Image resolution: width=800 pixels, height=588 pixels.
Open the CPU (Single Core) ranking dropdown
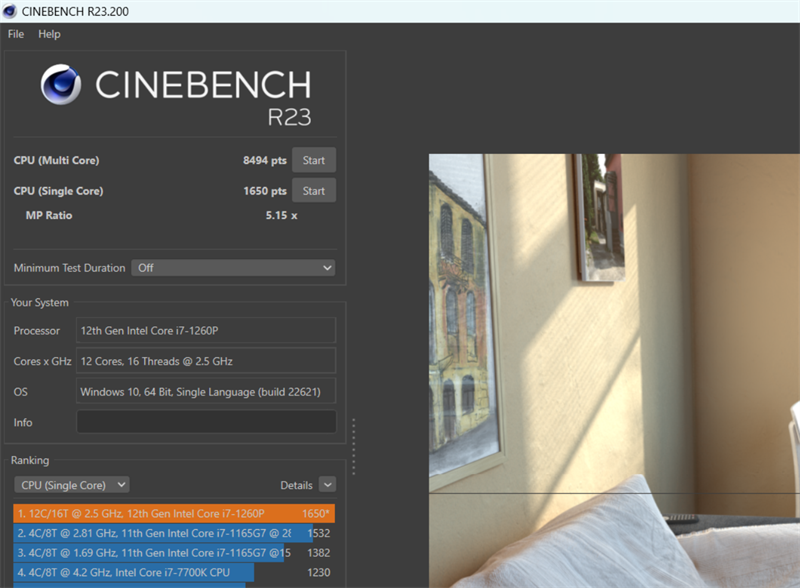(x=71, y=485)
